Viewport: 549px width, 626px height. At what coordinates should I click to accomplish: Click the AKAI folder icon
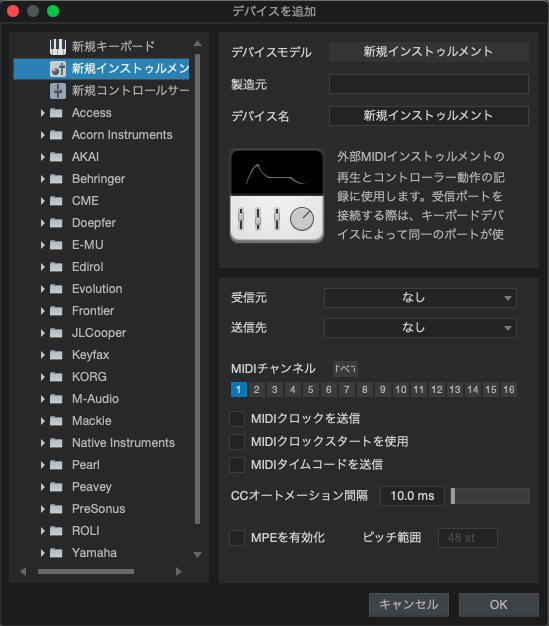tap(56, 157)
